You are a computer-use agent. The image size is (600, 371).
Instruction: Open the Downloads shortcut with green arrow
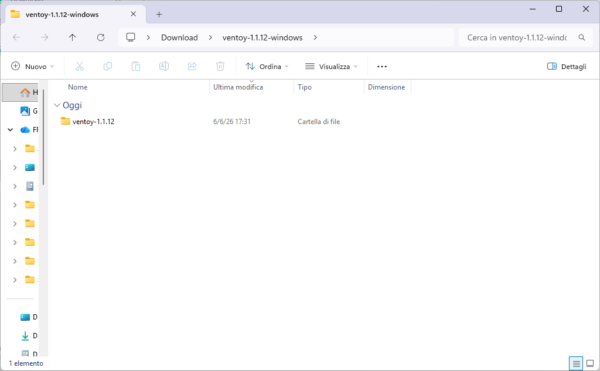pos(29,336)
